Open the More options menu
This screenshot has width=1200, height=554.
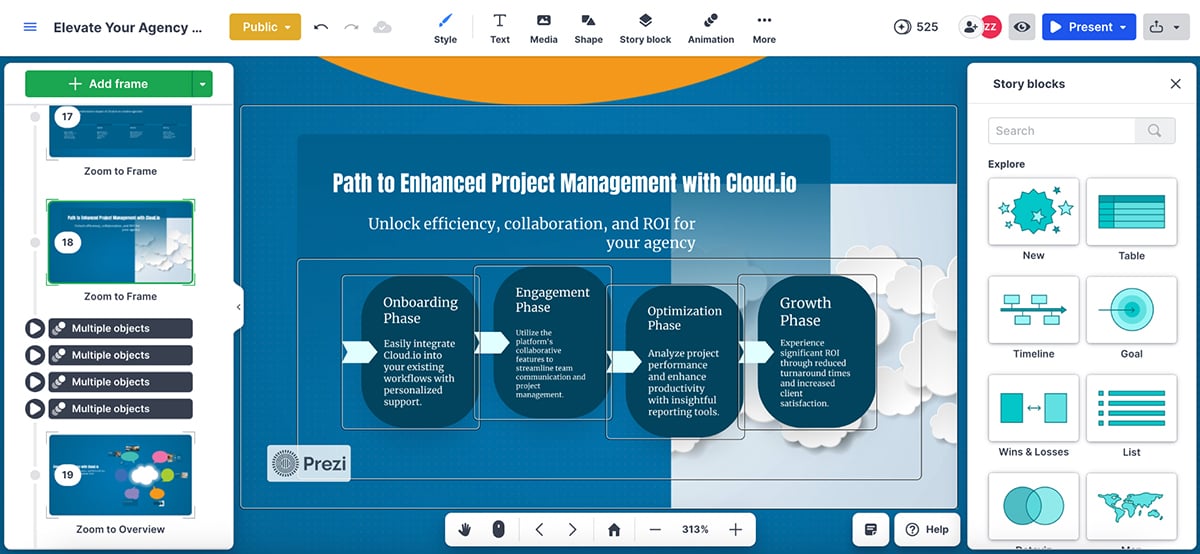[764, 28]
